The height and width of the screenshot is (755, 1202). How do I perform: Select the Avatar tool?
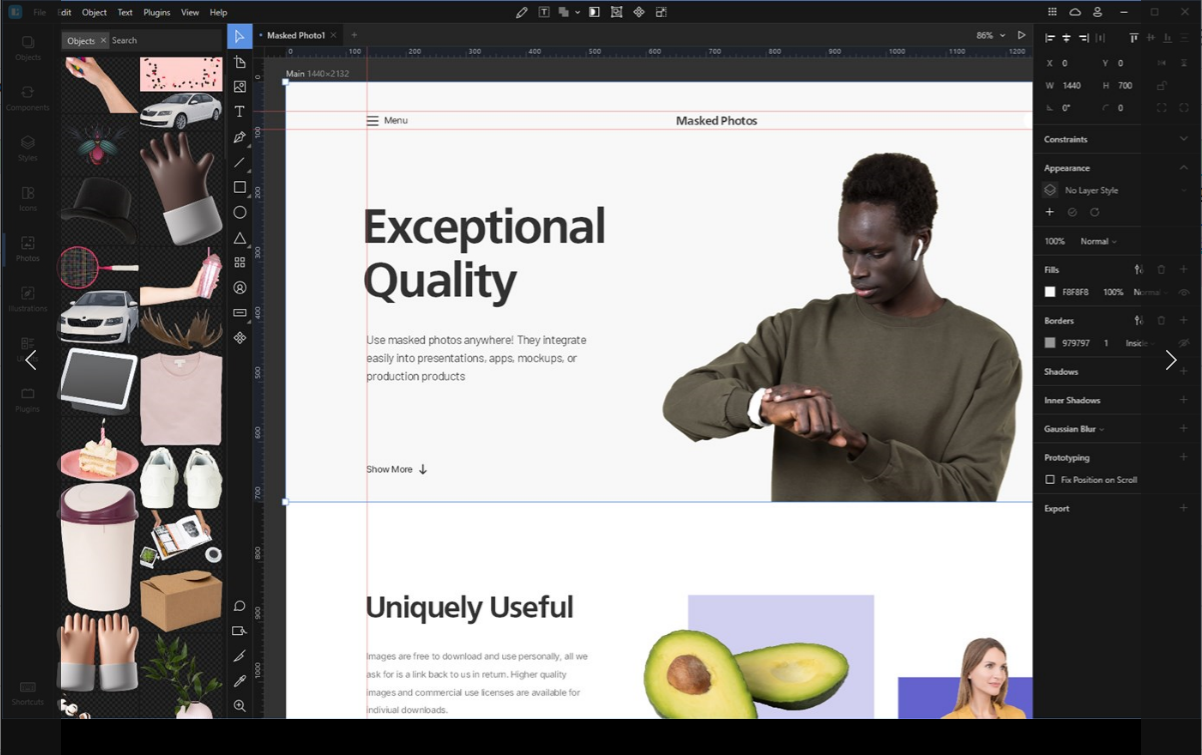point(240,288)
